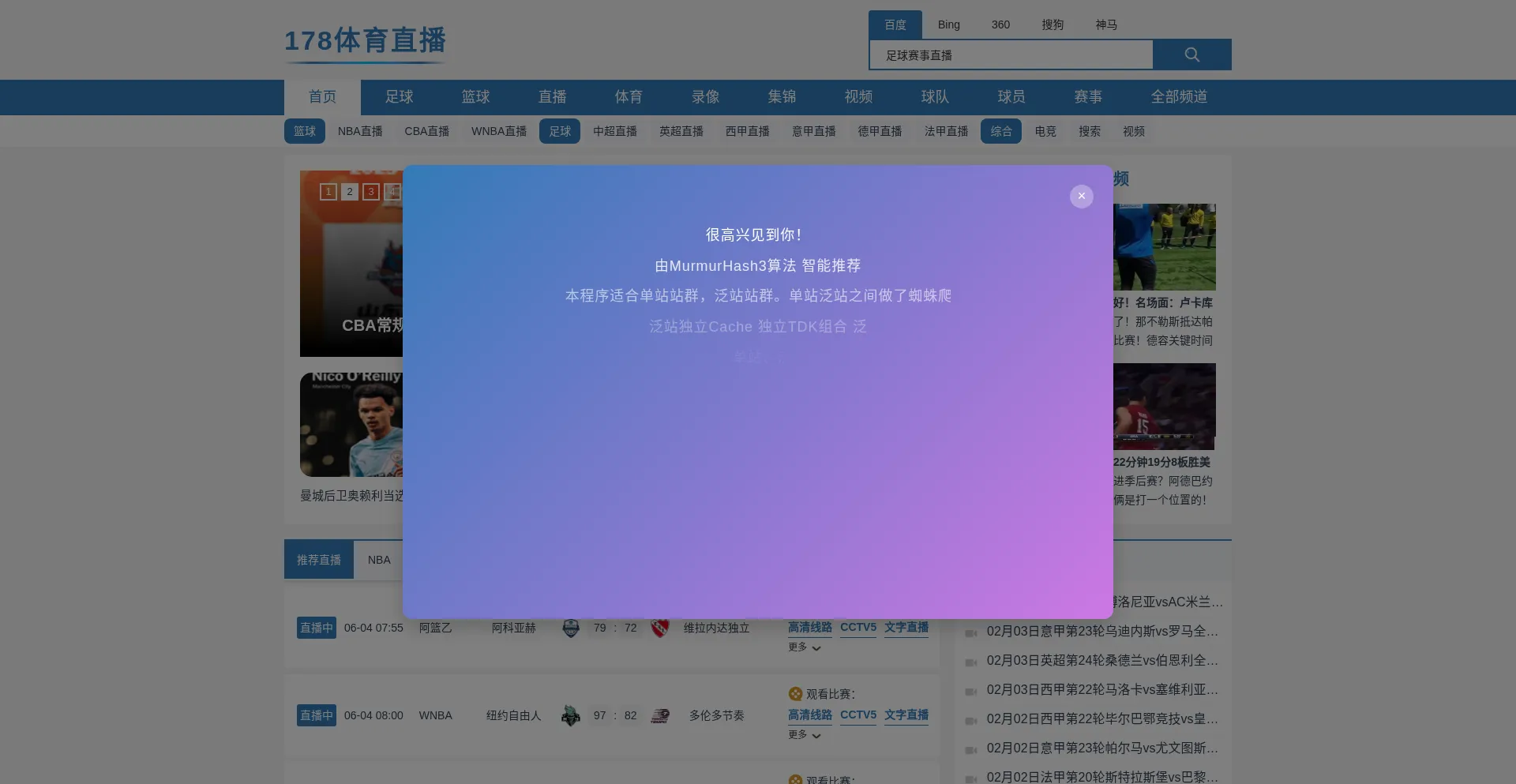Select the 神马 search engine tab
This screenshot has width=1516, height=784.
tap(1105, 24)
